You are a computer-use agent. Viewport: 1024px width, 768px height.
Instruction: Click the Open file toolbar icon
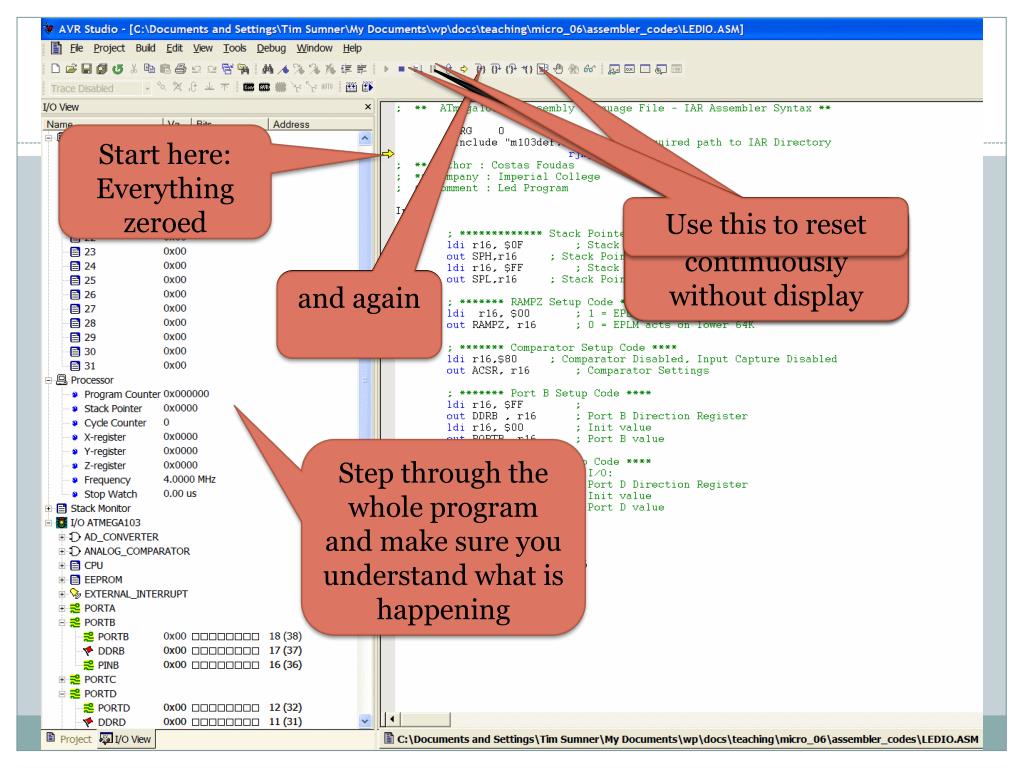[71, 69]
